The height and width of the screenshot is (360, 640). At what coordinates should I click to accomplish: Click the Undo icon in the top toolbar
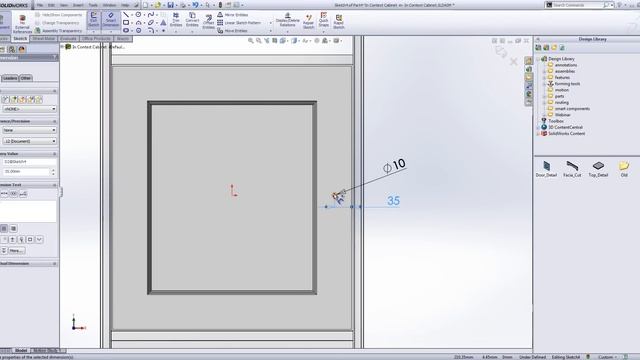point(196,5)
